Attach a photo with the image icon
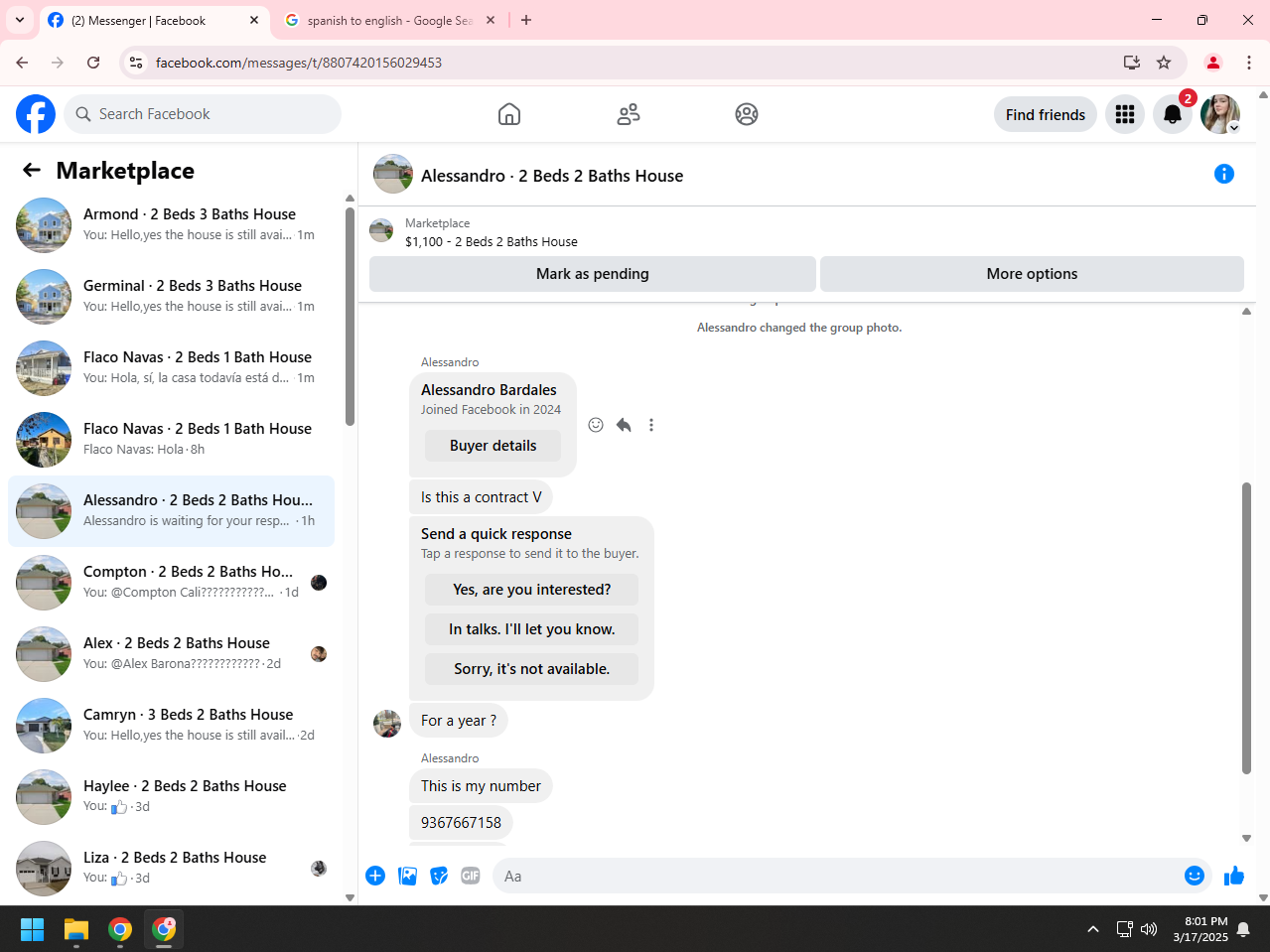This screenshot has height=952, width=1270. 407,876
